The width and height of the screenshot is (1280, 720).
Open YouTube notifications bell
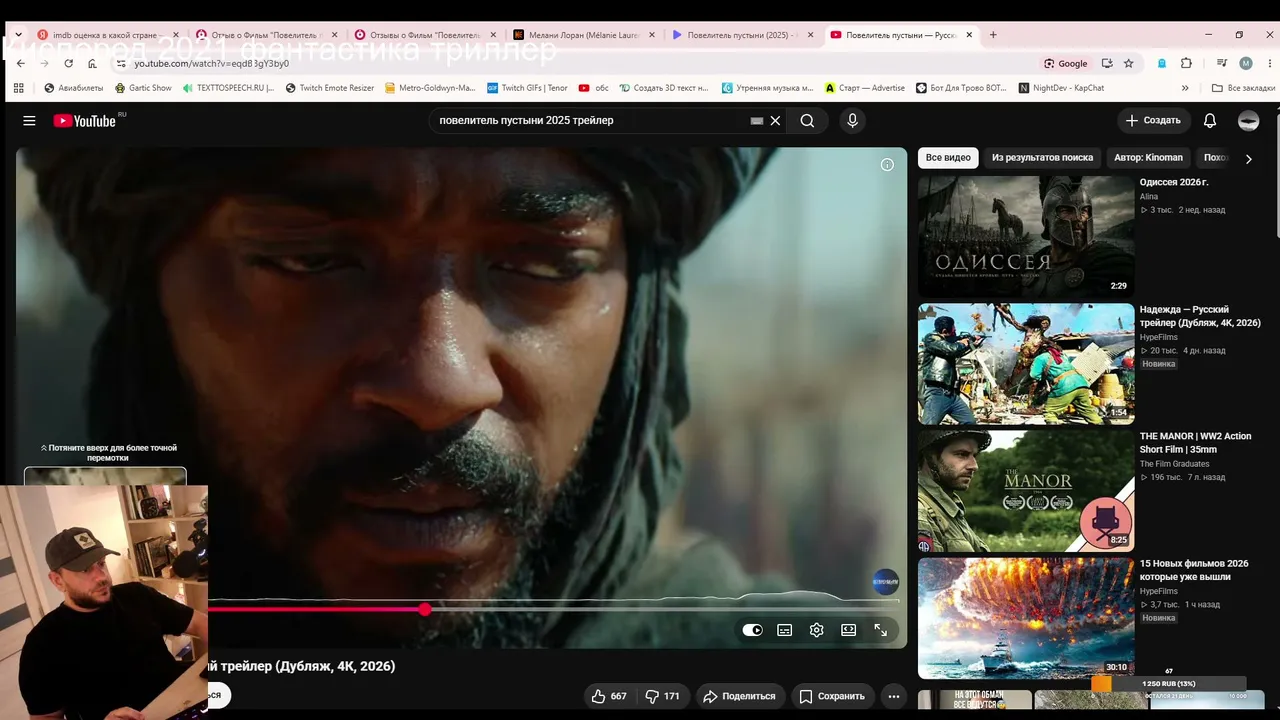[x=1210, y=121]
